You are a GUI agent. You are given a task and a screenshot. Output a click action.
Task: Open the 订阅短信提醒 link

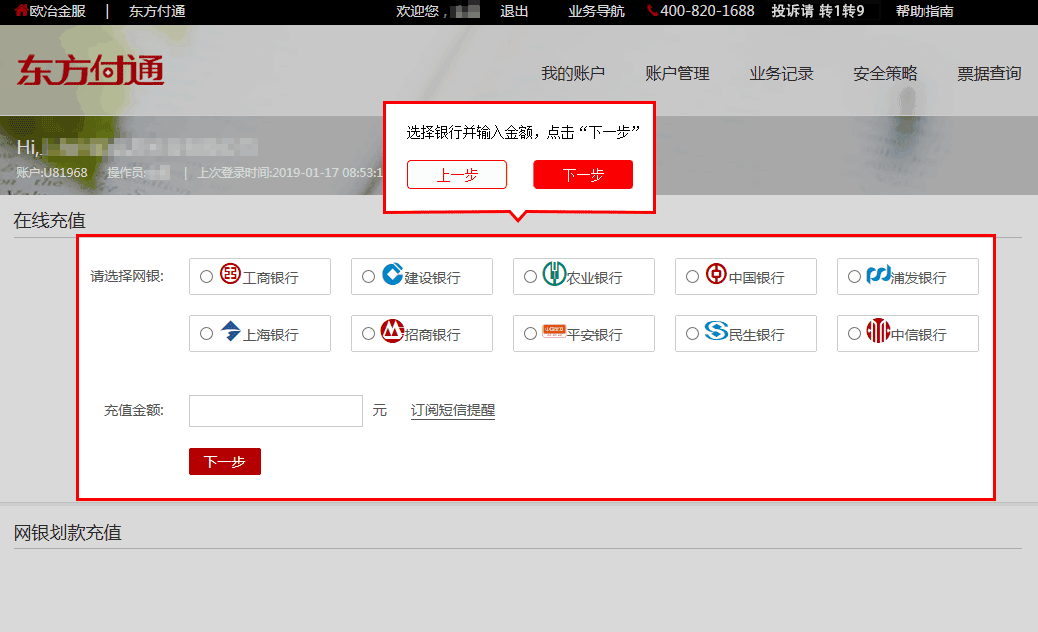[x=453, y=410]
